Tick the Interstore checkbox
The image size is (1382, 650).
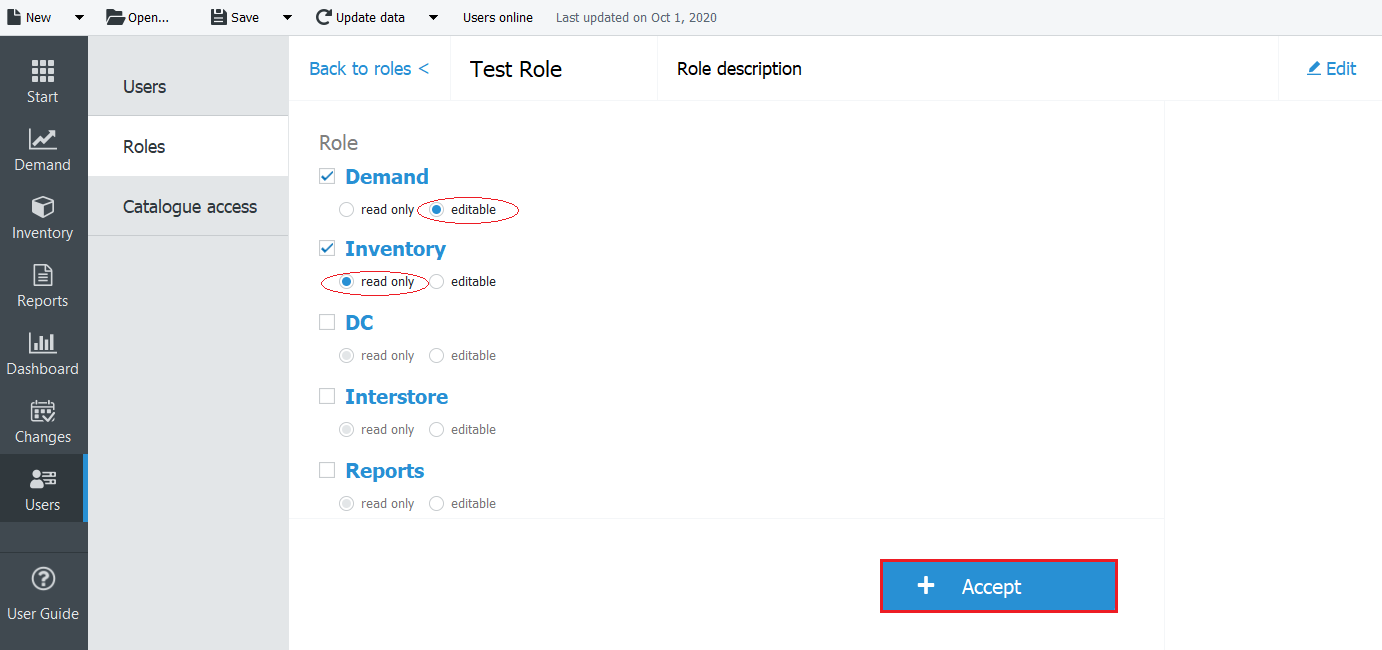pos(327,396)
